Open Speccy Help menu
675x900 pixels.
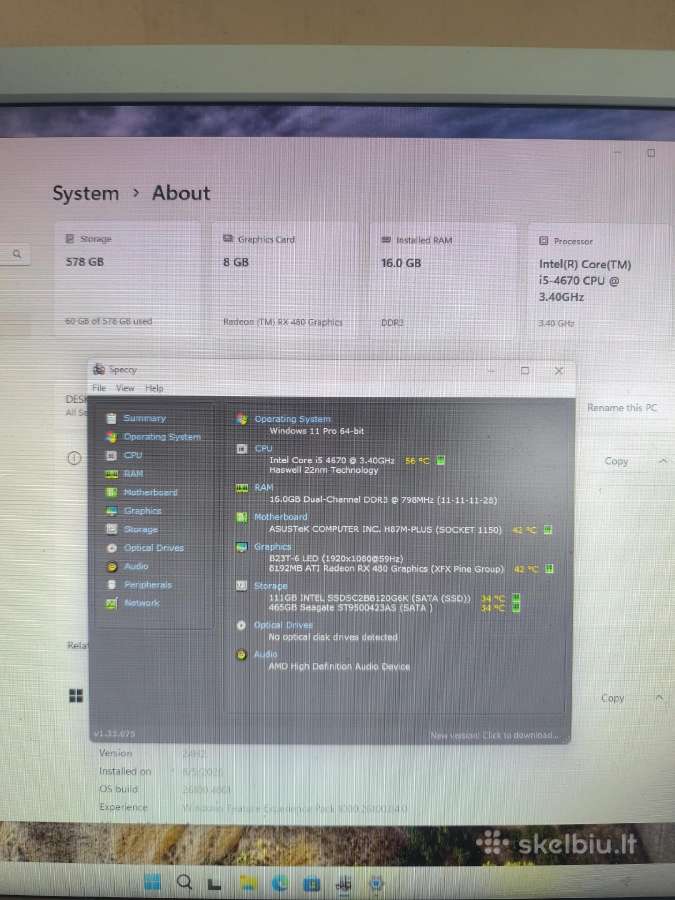click(x=154, y=388)
